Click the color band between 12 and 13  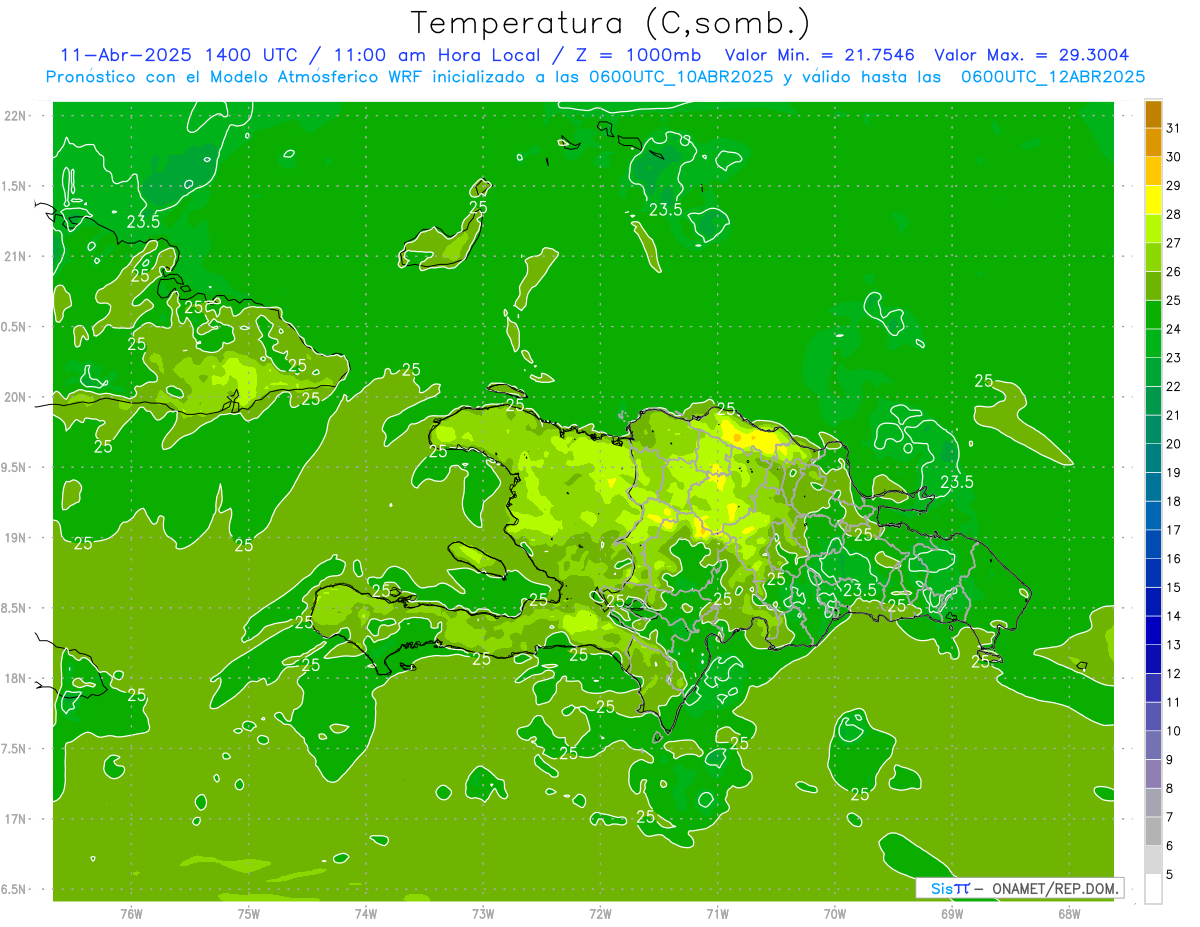[1153, 659]
